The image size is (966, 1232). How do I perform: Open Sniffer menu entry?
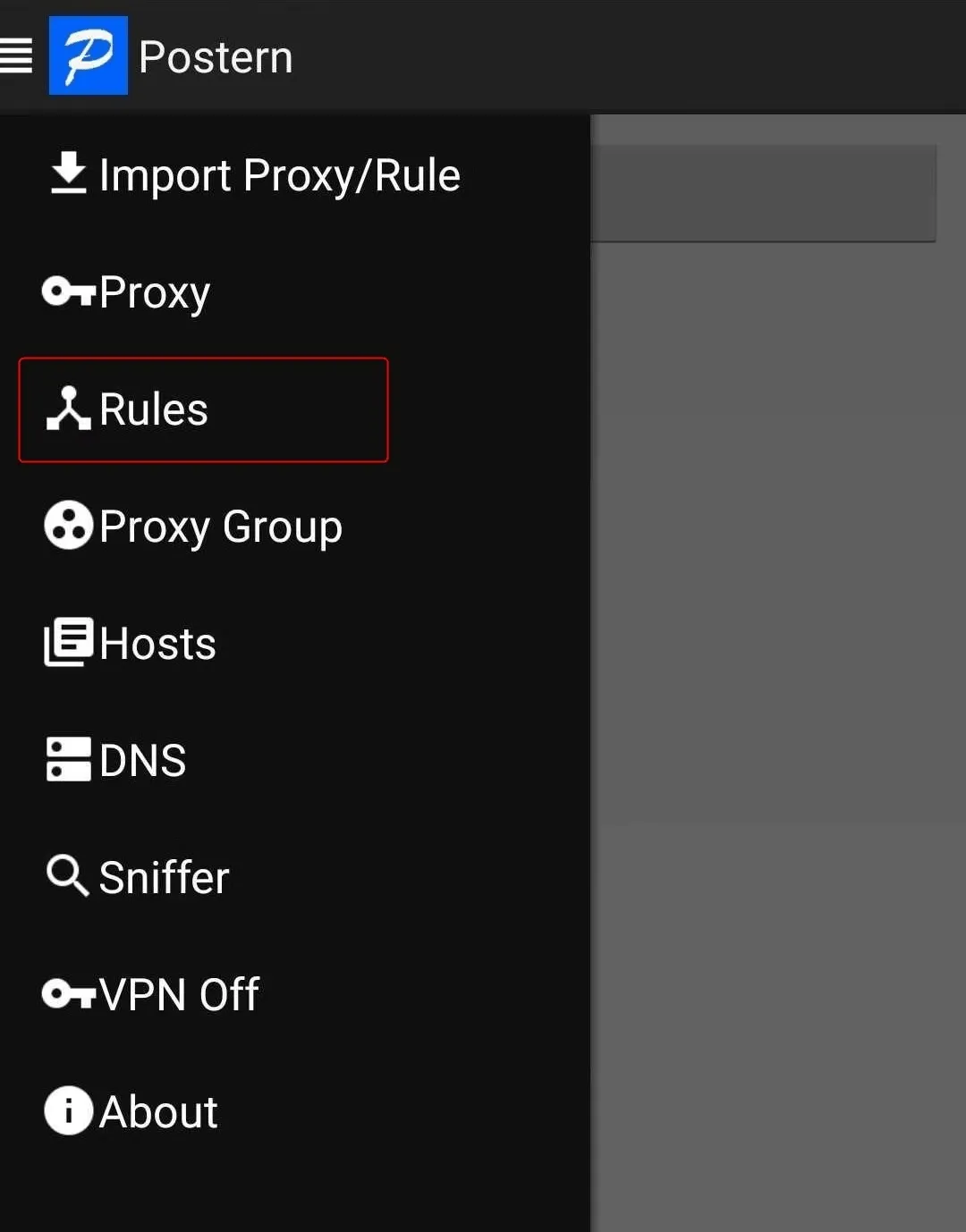pyautogui.click(x=165, y=878)
